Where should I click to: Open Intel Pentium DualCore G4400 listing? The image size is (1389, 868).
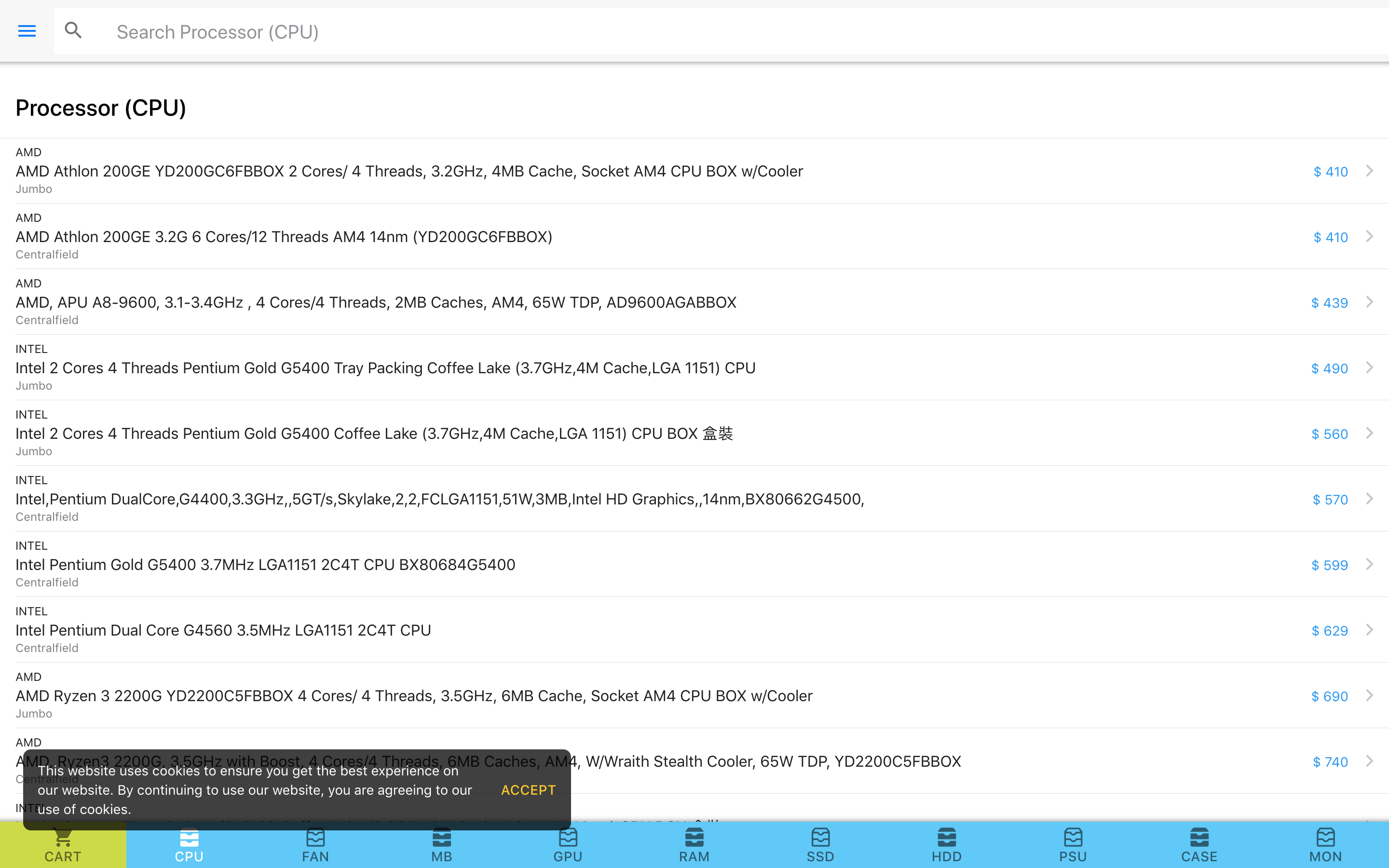click(x=694, y=499)
